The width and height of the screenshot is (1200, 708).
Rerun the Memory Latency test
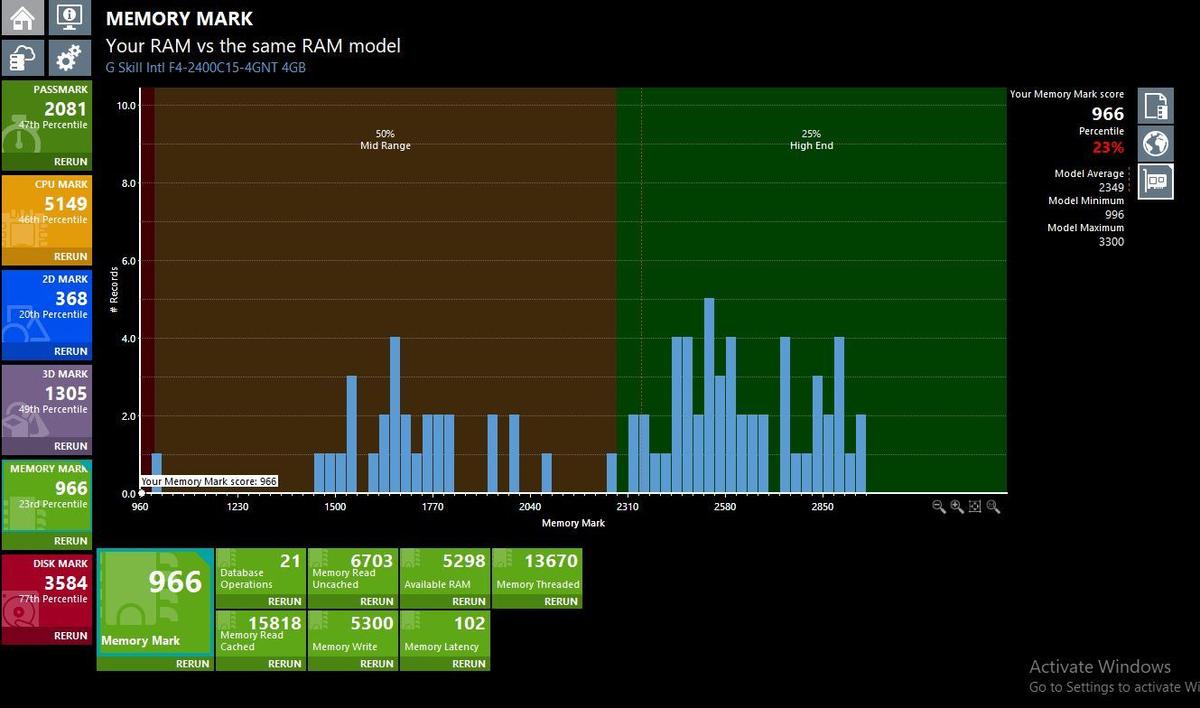(x=468, y=663)
